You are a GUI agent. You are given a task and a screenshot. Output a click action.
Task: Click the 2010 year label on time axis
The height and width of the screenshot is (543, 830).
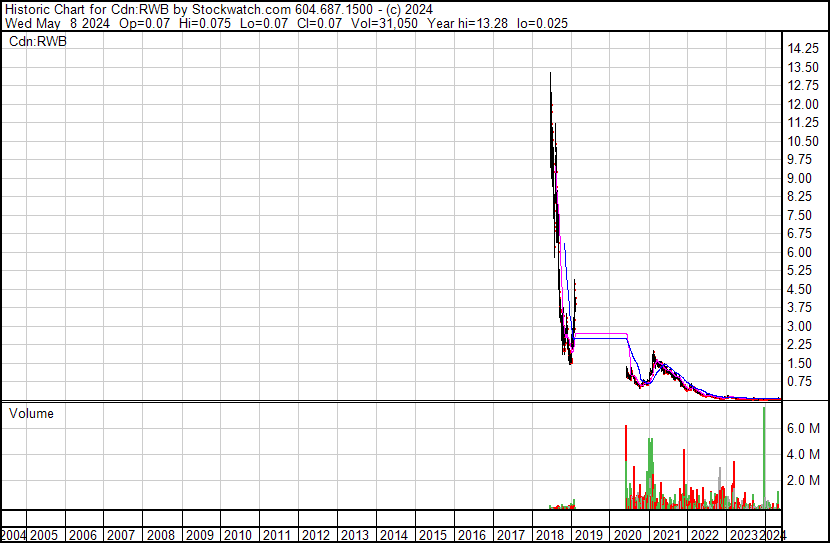click(x=238, y=535)
